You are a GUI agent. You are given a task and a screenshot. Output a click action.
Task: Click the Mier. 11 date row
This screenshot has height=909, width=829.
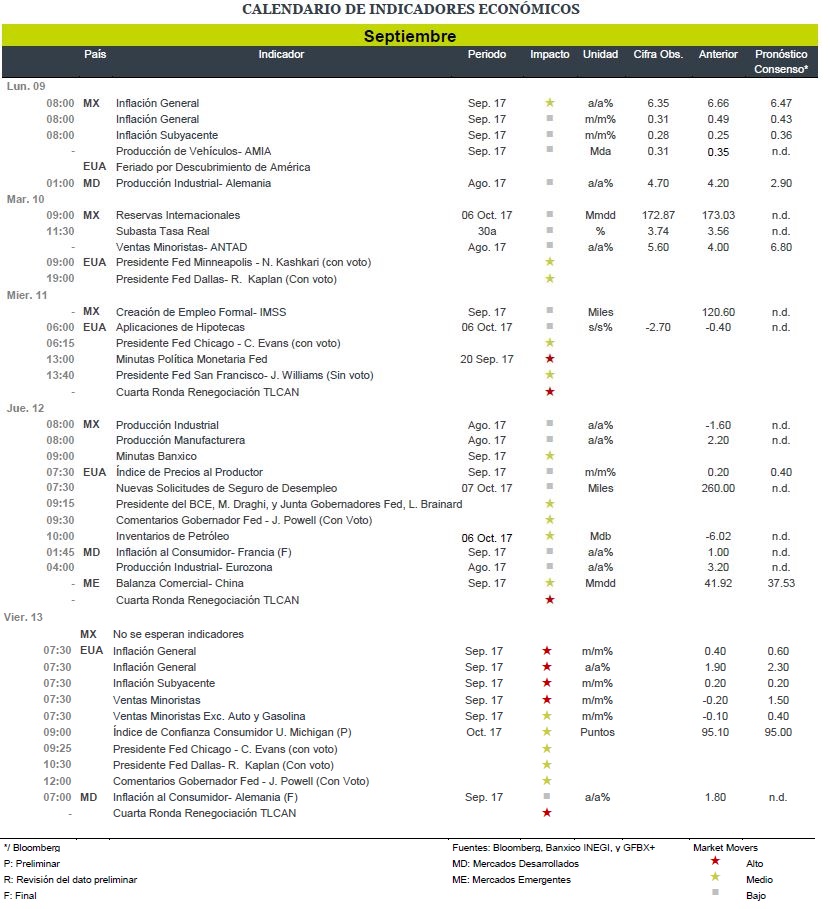tap(27, 295)
